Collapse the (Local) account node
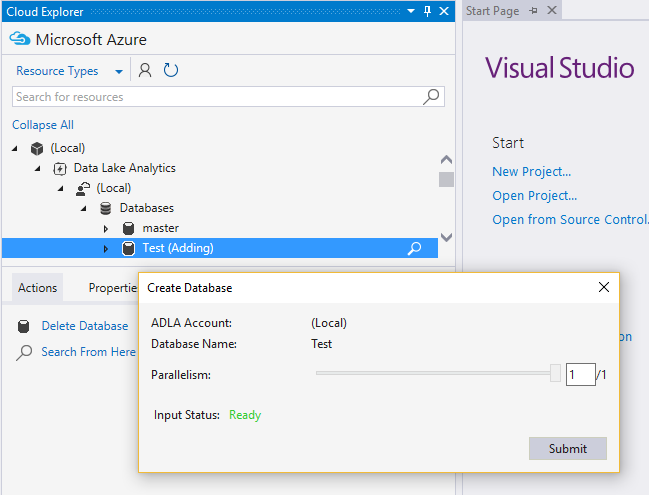 tap(61, 188)
